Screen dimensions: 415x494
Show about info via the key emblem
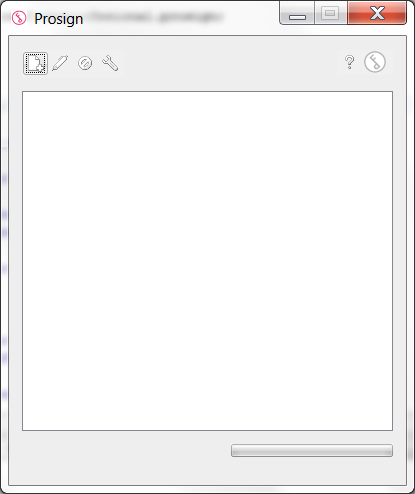pyautogui.click(x=375, y=62)
